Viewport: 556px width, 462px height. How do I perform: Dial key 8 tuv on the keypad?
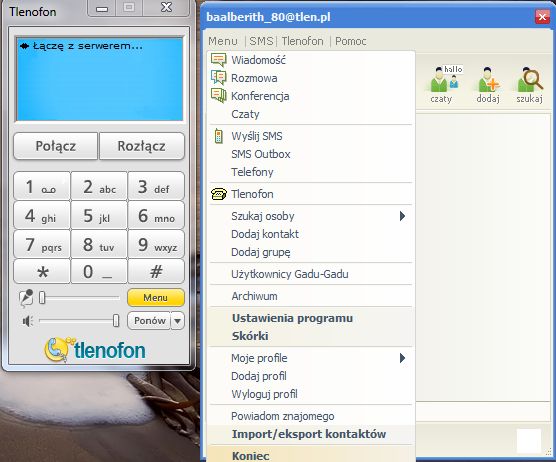(99, 244)
